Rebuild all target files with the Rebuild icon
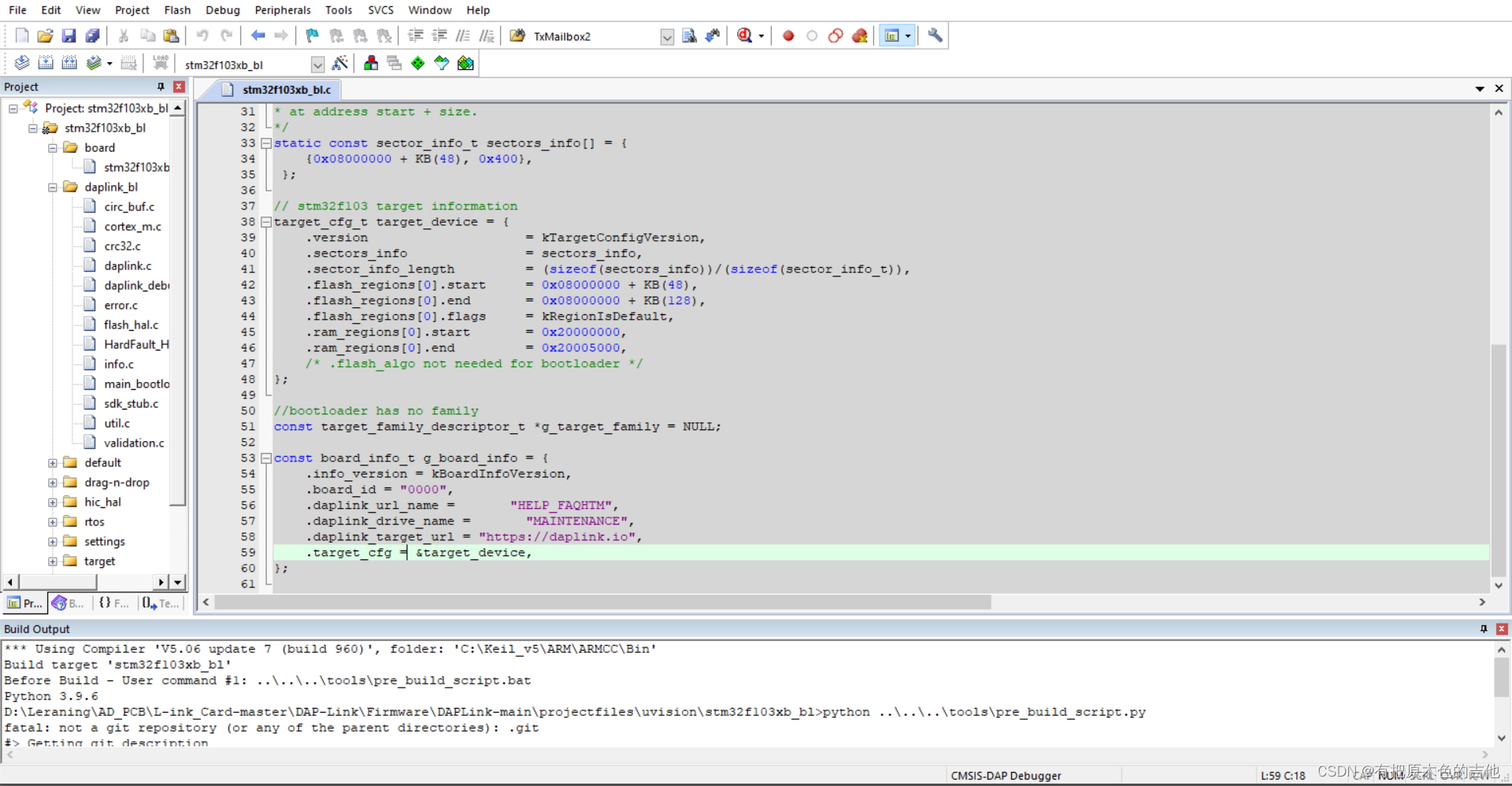1512x786 pixels. (69, 63)
